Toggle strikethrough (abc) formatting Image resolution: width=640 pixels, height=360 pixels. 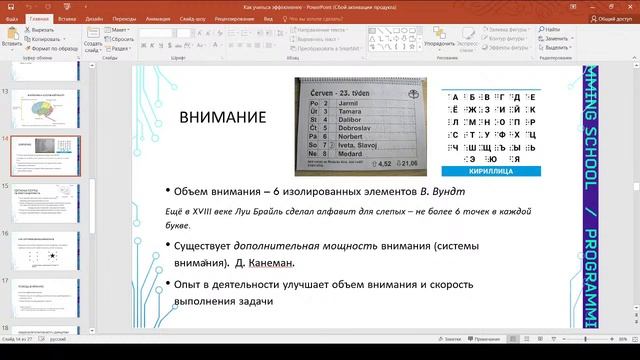178,45
